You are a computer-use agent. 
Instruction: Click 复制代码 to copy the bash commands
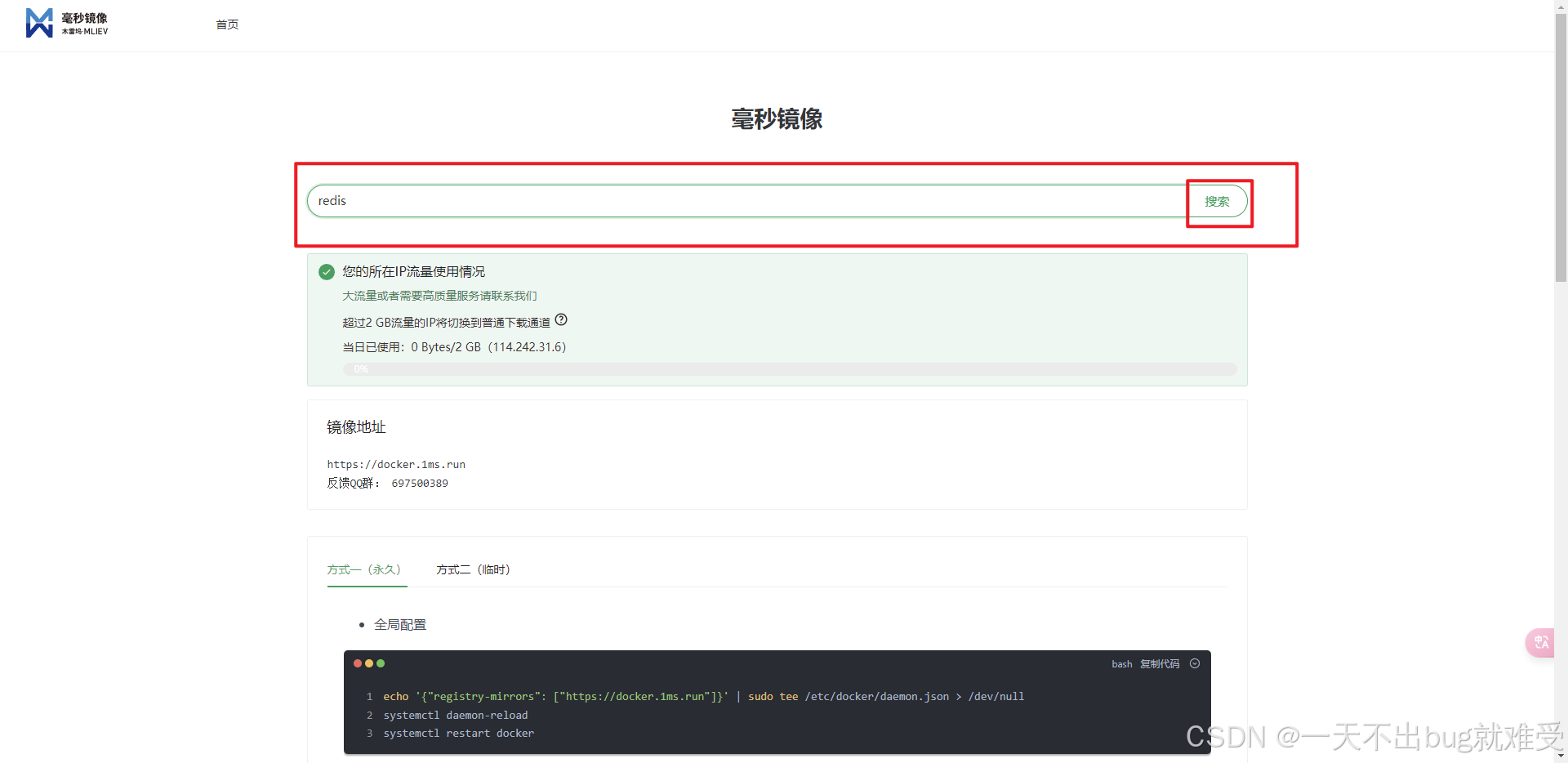tap(1160, 663)
